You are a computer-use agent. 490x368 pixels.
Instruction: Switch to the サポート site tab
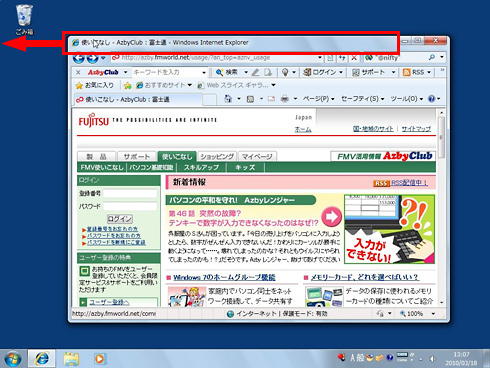[137, 156]
